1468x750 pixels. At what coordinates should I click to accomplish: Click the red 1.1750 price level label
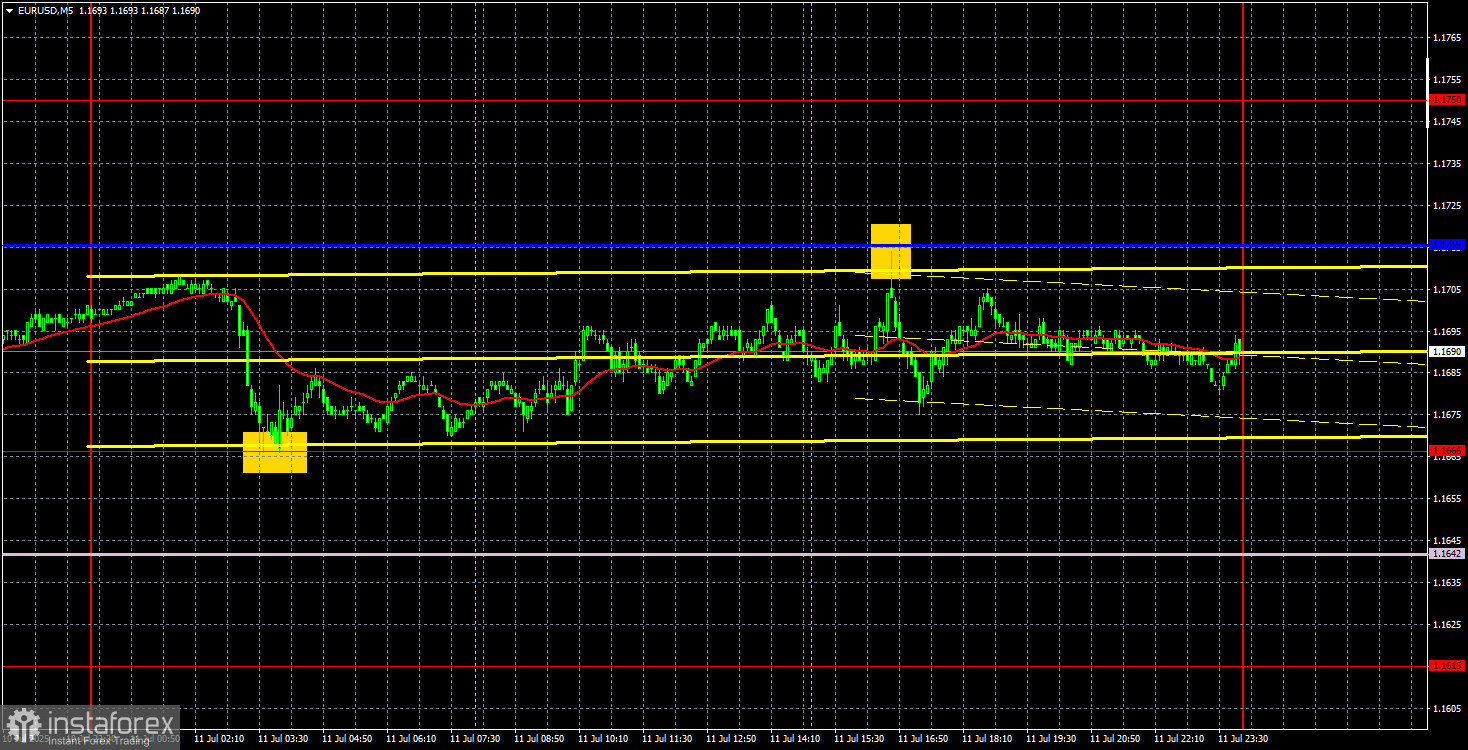[x=1447, y=100]
